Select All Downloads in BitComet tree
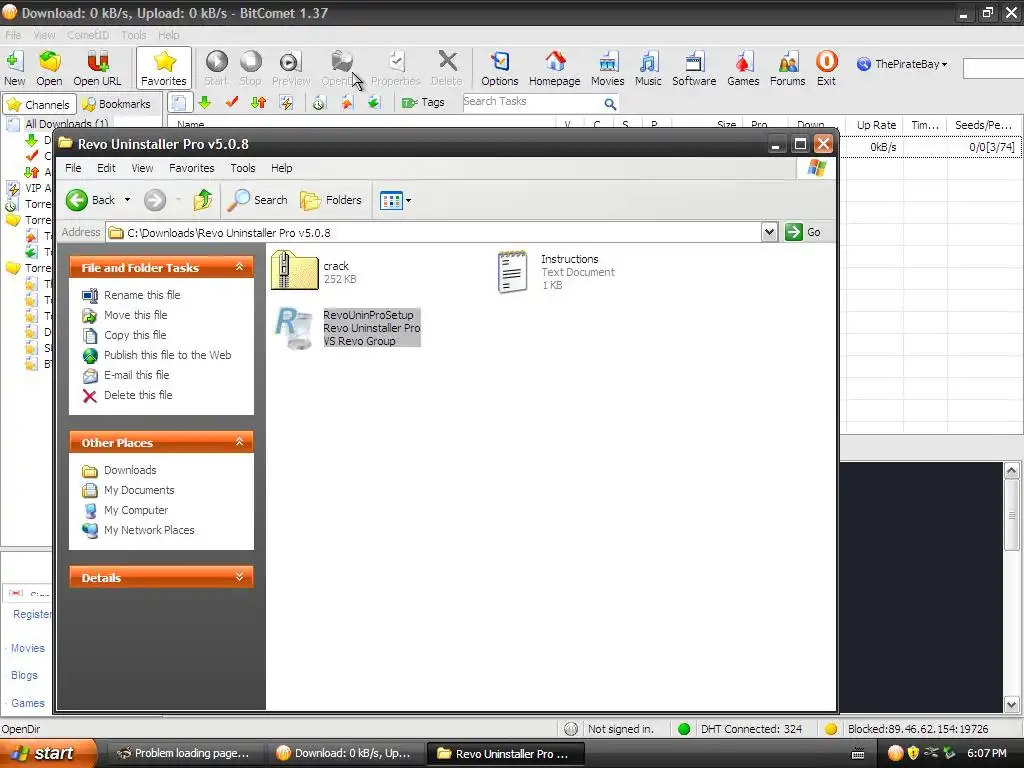1024x768 pixels. pyautogui.click(x=66, y=123)
